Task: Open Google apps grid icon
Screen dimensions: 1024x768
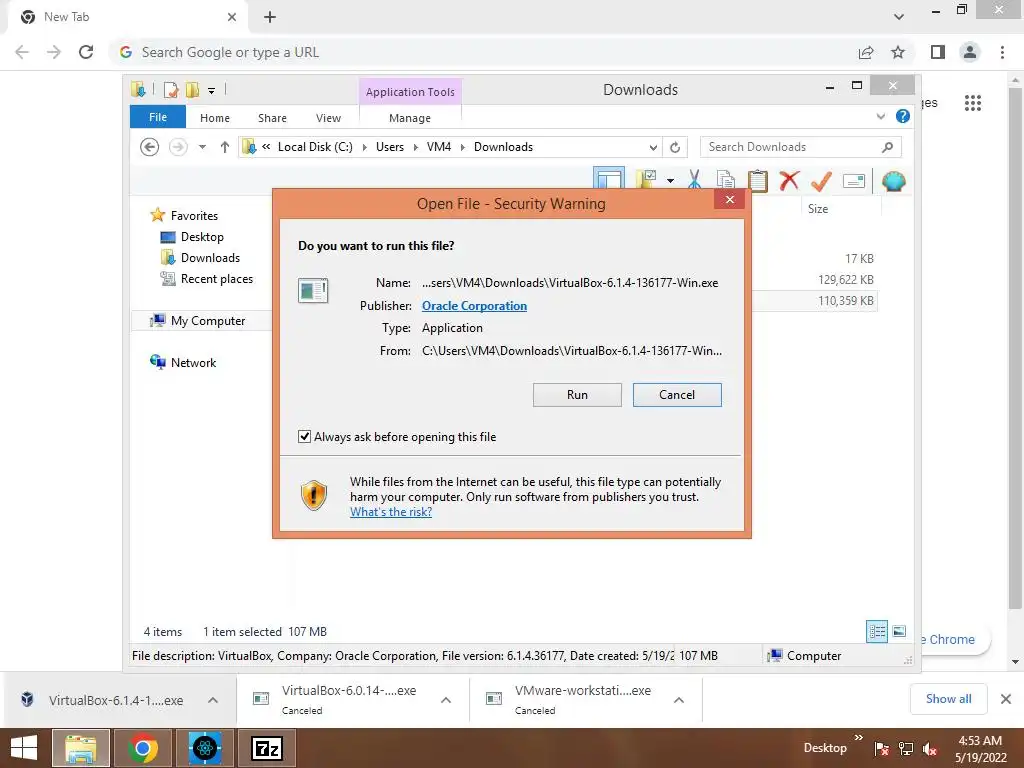Action: (973, 103)
